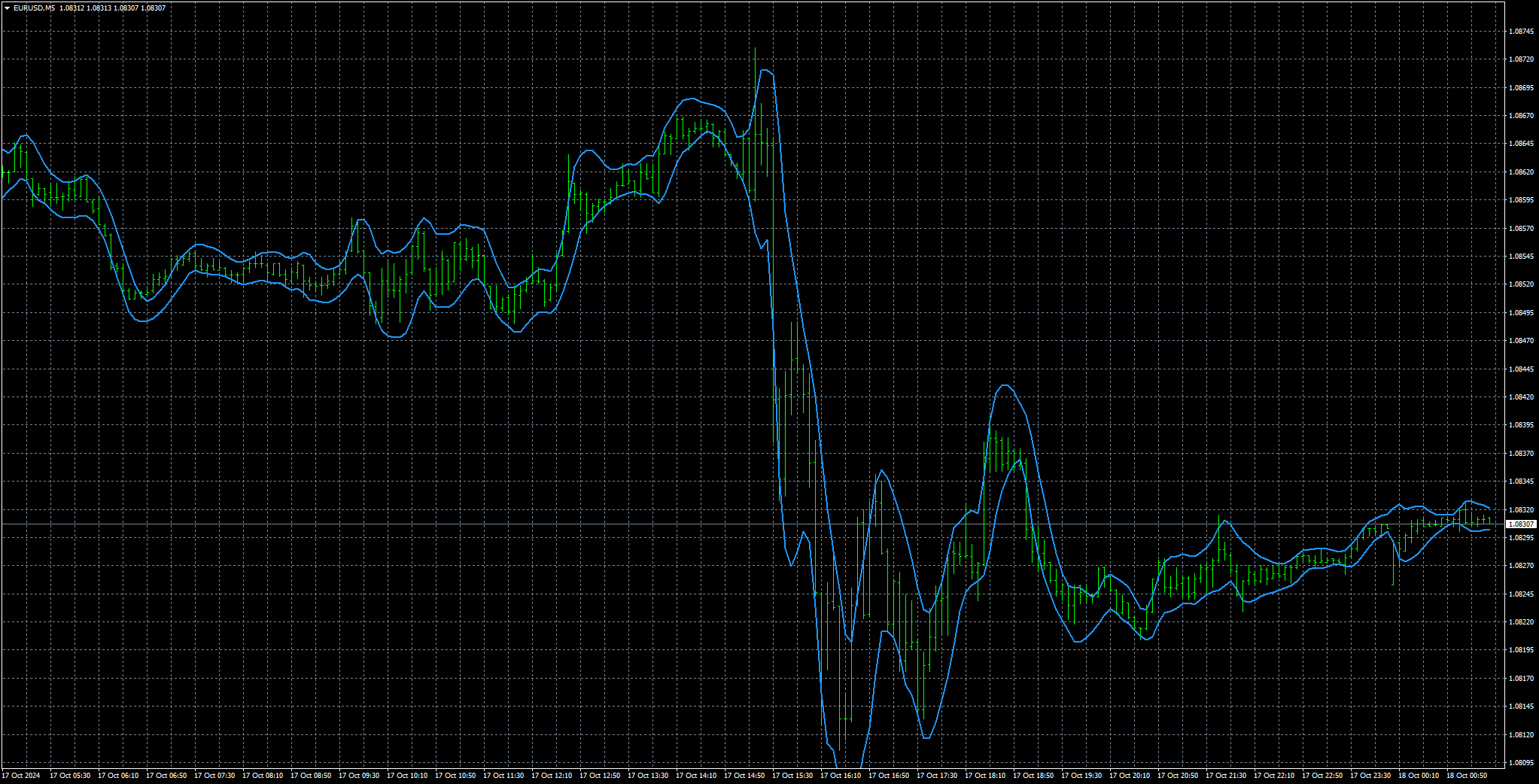Click the 1.08570 price axis label
Viewport: 1539px width, 784px height.
point(1522,228)
